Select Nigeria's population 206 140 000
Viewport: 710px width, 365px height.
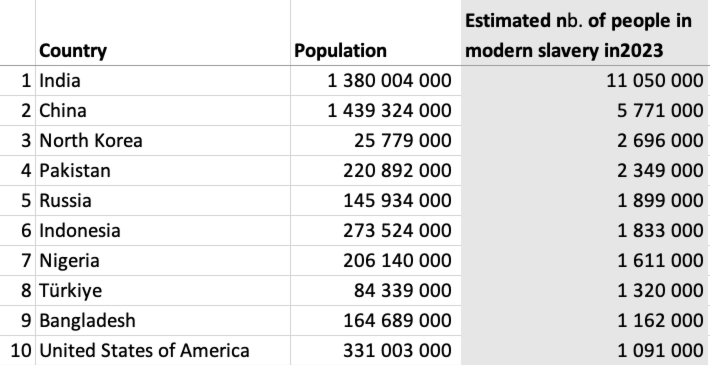[376, 260]
